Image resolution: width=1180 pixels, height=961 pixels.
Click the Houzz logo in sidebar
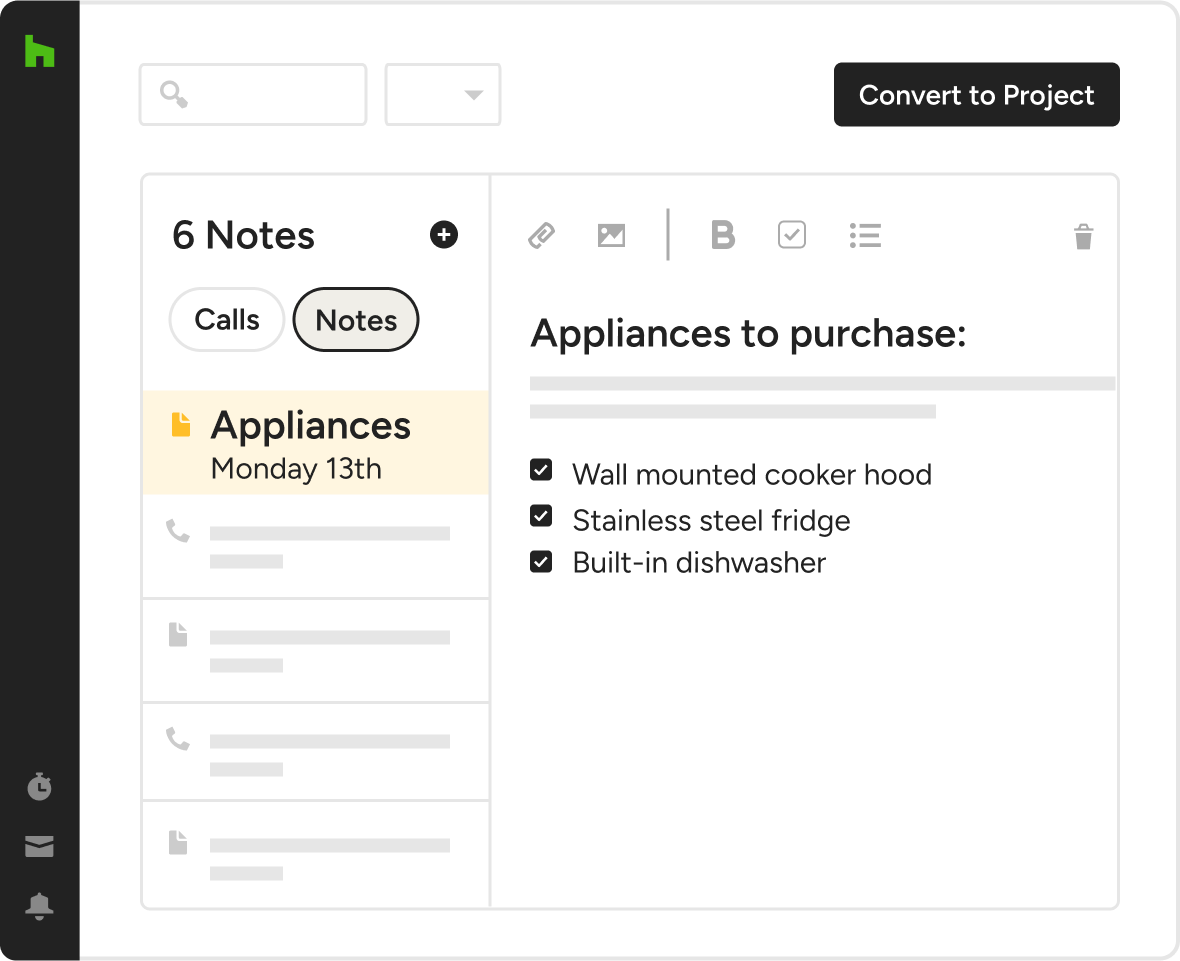click(39, 51)
